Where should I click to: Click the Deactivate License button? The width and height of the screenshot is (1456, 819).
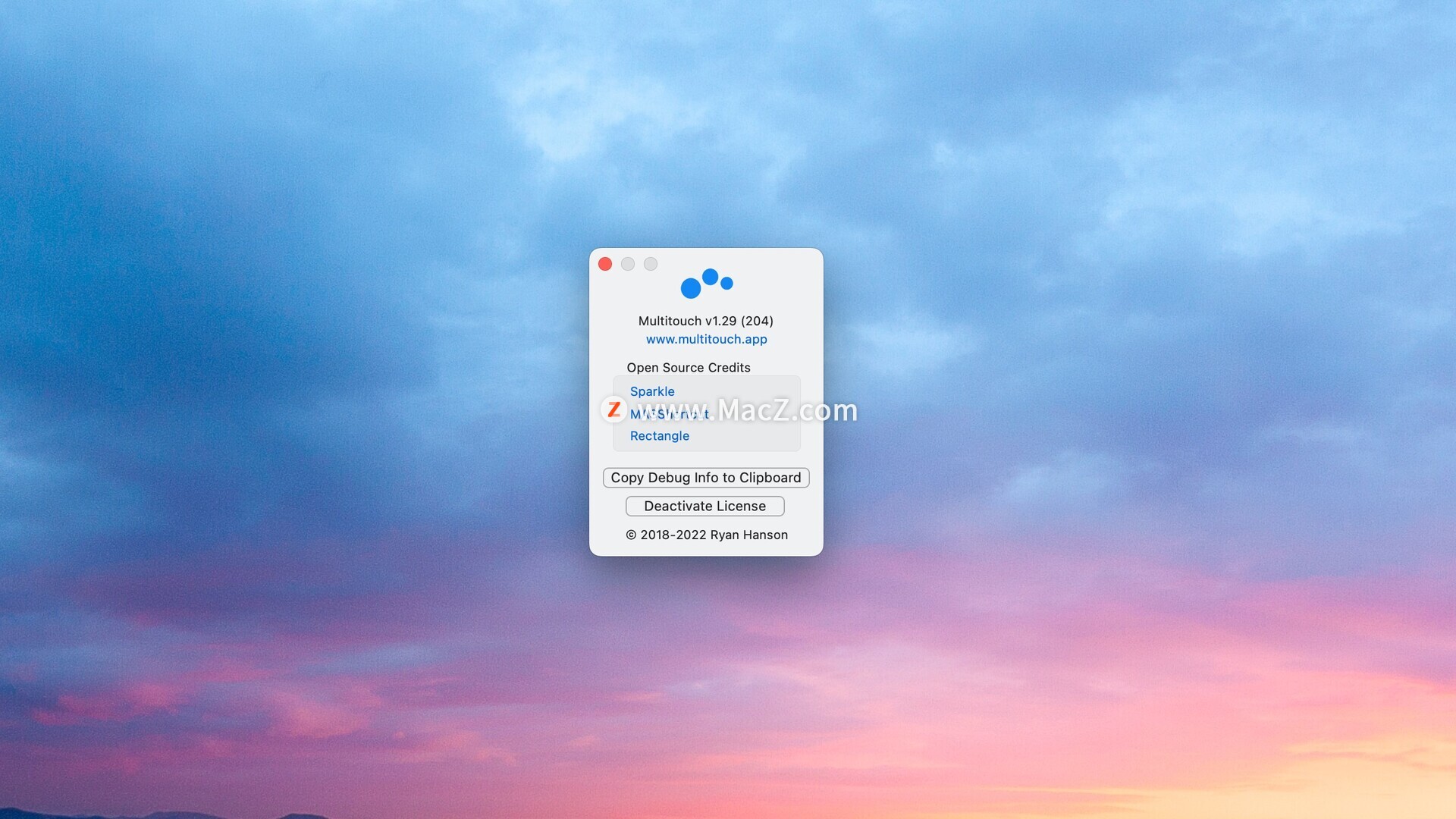pyautogui.click(x=704, y=507)
